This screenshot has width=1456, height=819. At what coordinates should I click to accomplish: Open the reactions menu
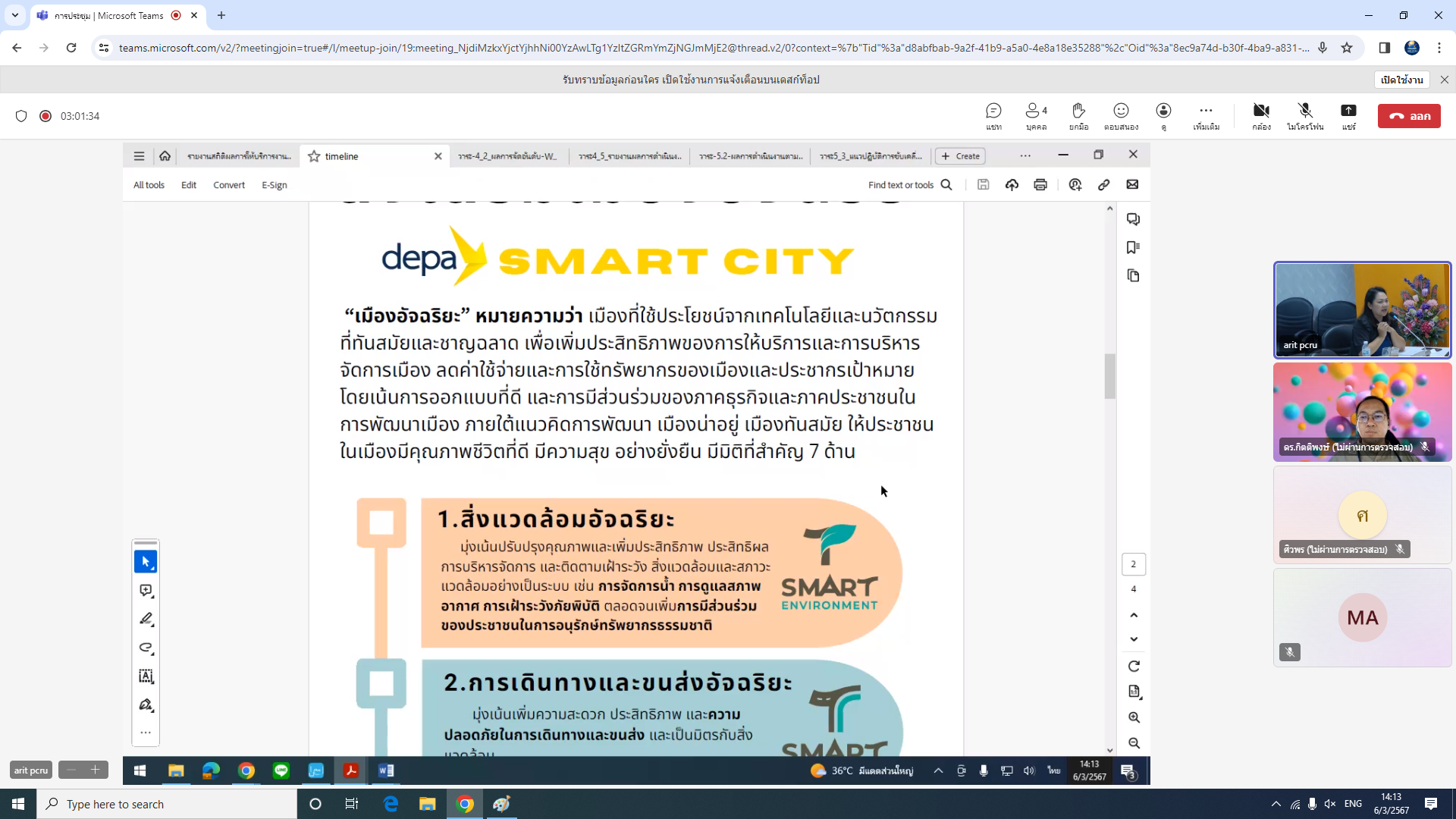(x=1121, y=116)
